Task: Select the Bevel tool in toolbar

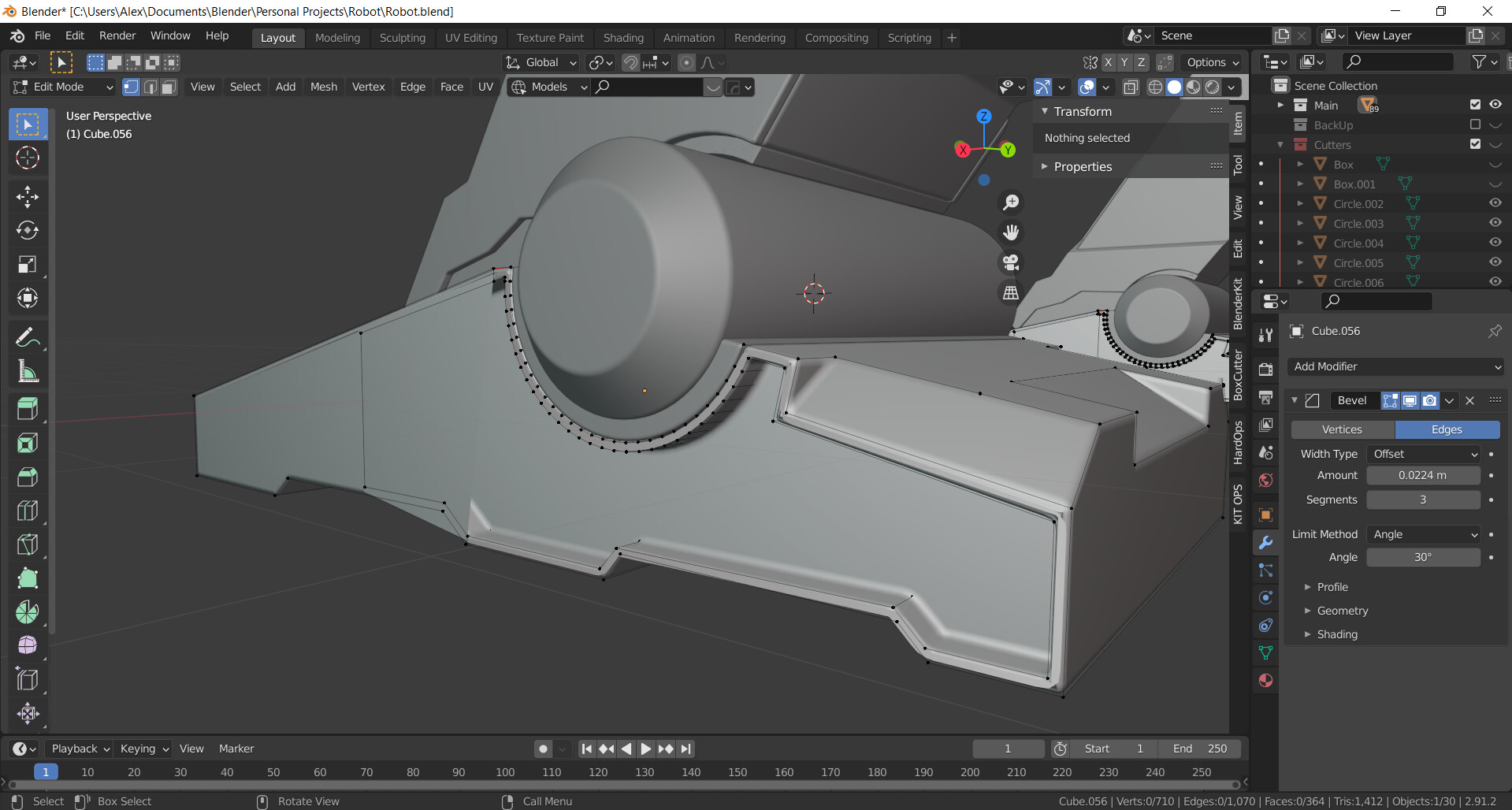Action: click(28, 477)
